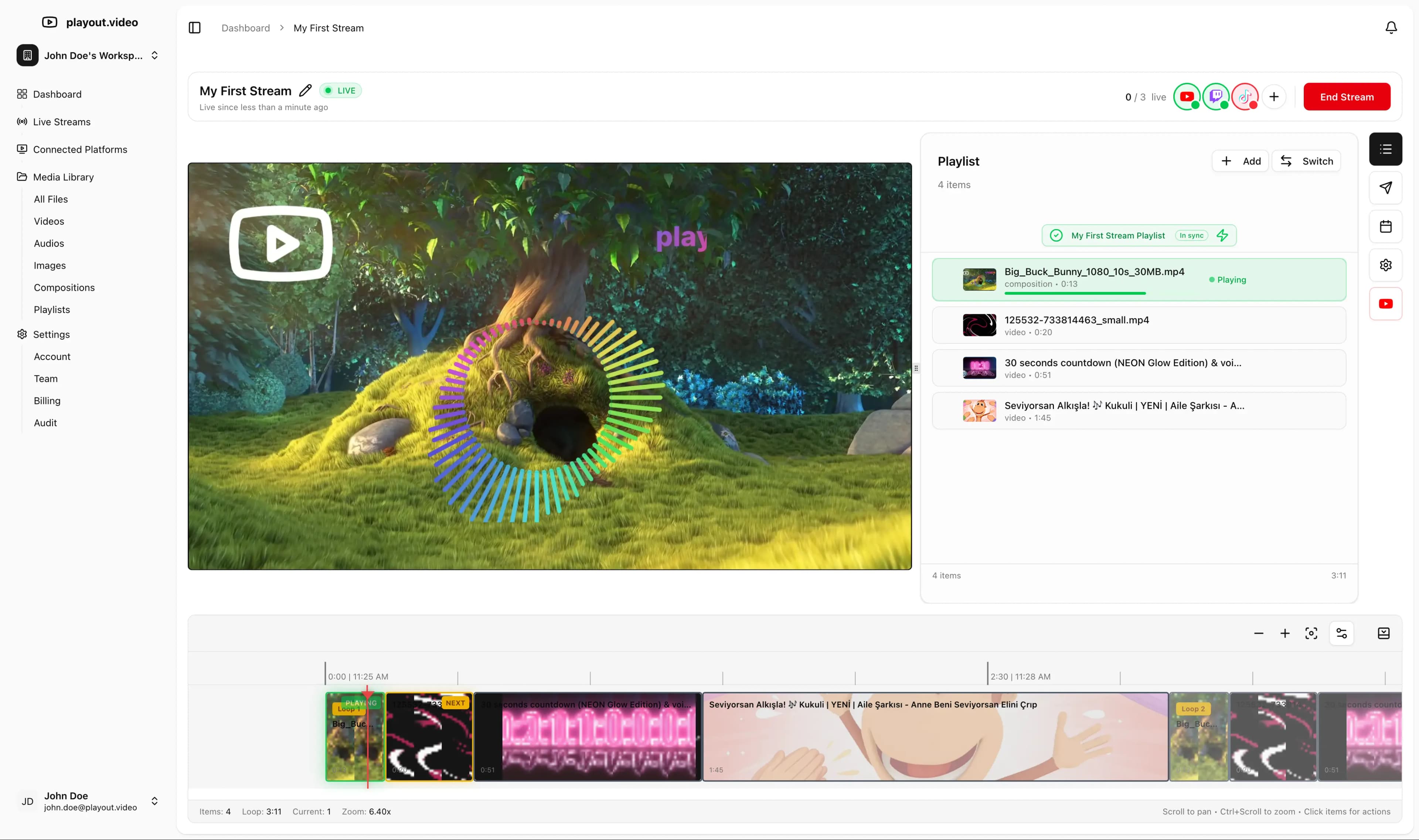Open the schedule calendar side panel
This screenshot has width=1419, height=840.
coord(1385,227)
